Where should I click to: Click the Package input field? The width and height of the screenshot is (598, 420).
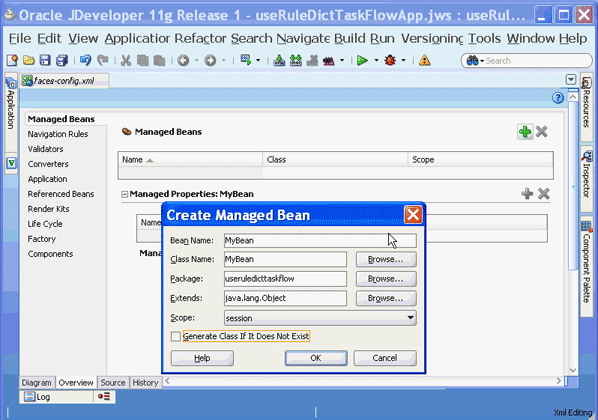point(285,279)
